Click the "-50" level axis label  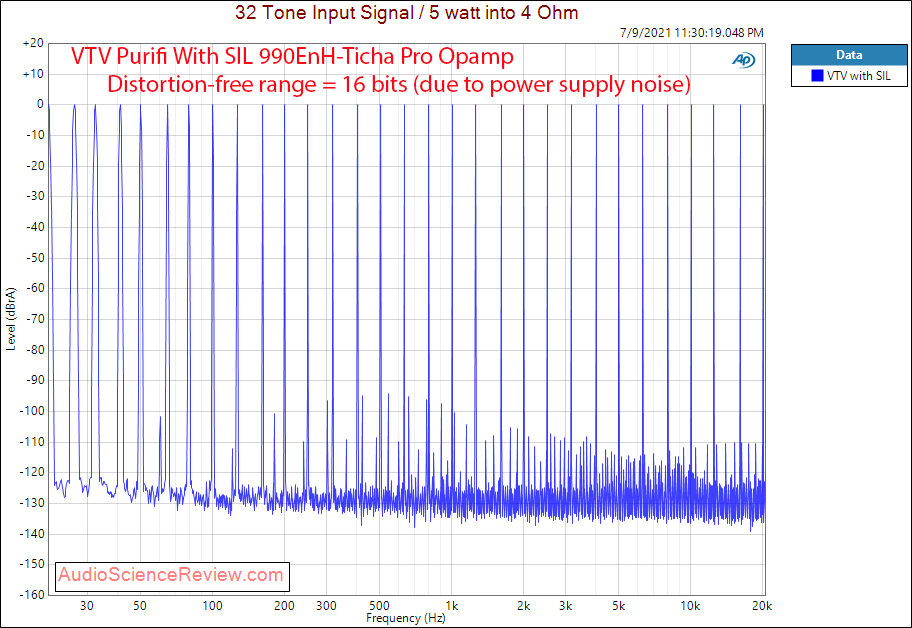pyautogui.click(x=35, y=258)
